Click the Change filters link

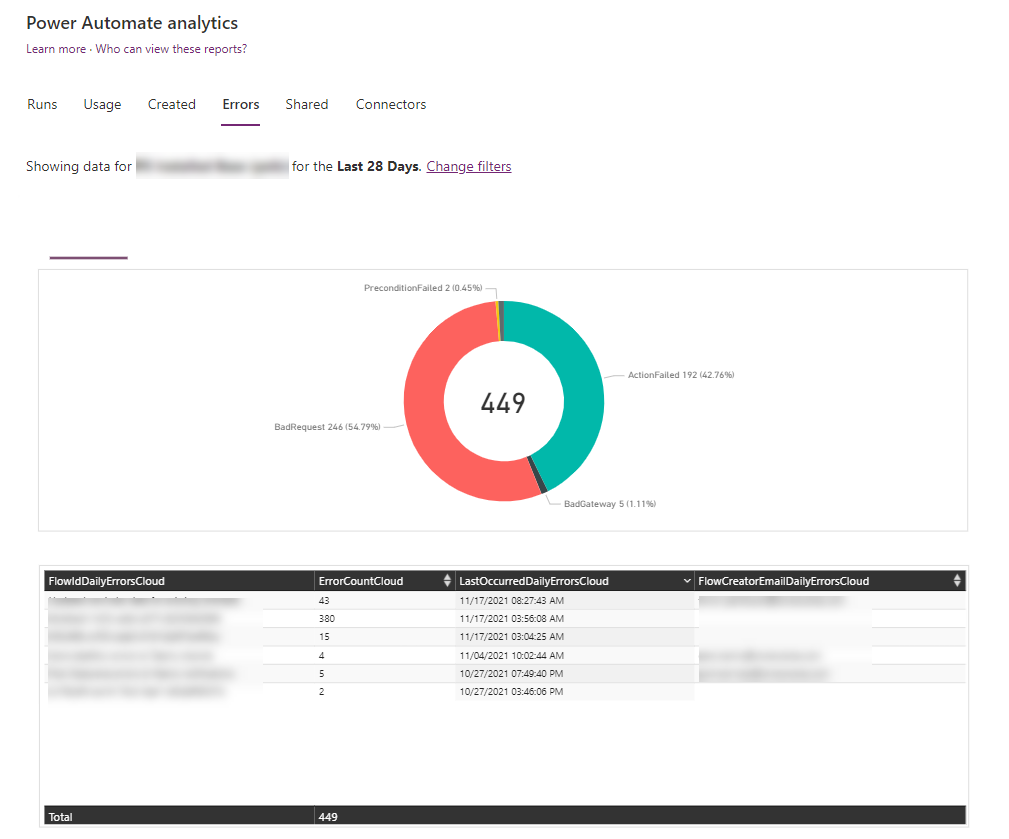click(x=468, y=166)
